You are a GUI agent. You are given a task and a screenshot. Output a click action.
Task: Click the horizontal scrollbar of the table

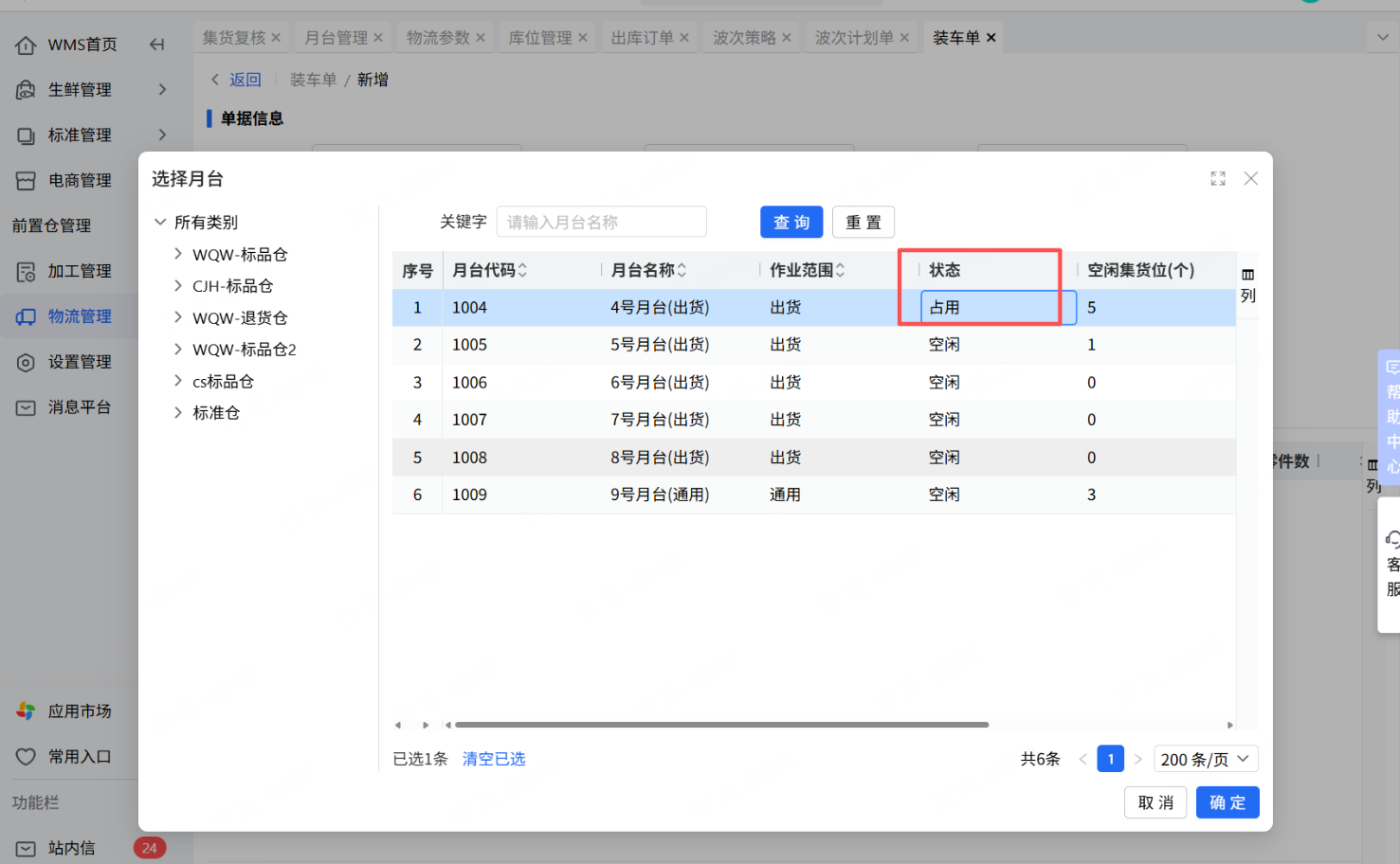[721, 725]
